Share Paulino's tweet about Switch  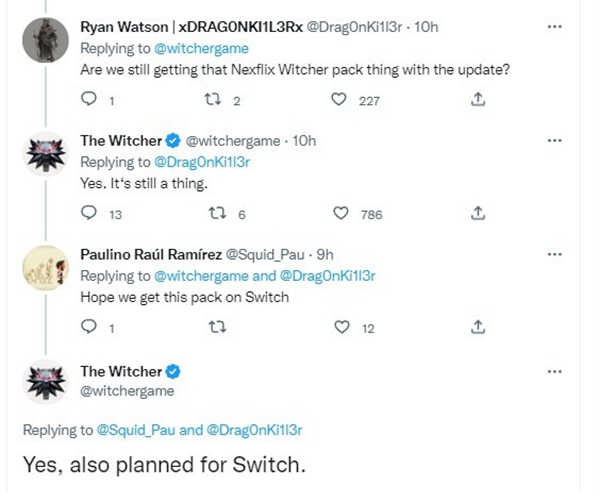pyautogui.click(x=478, y=327)
